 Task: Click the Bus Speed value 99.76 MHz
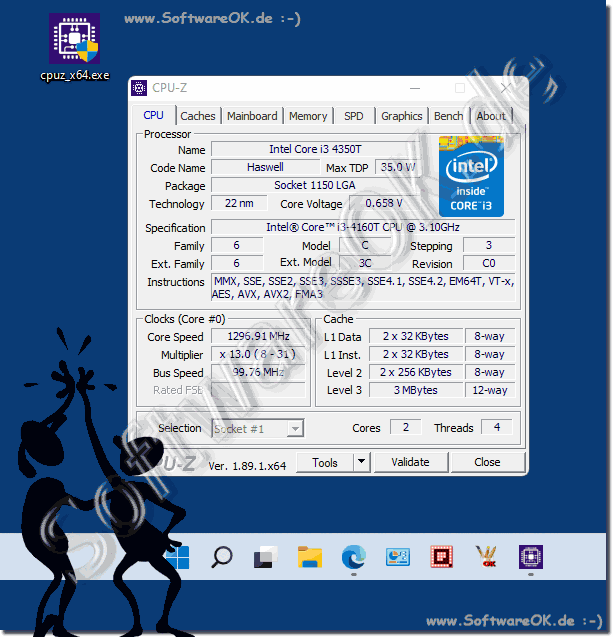pos(258,372)
